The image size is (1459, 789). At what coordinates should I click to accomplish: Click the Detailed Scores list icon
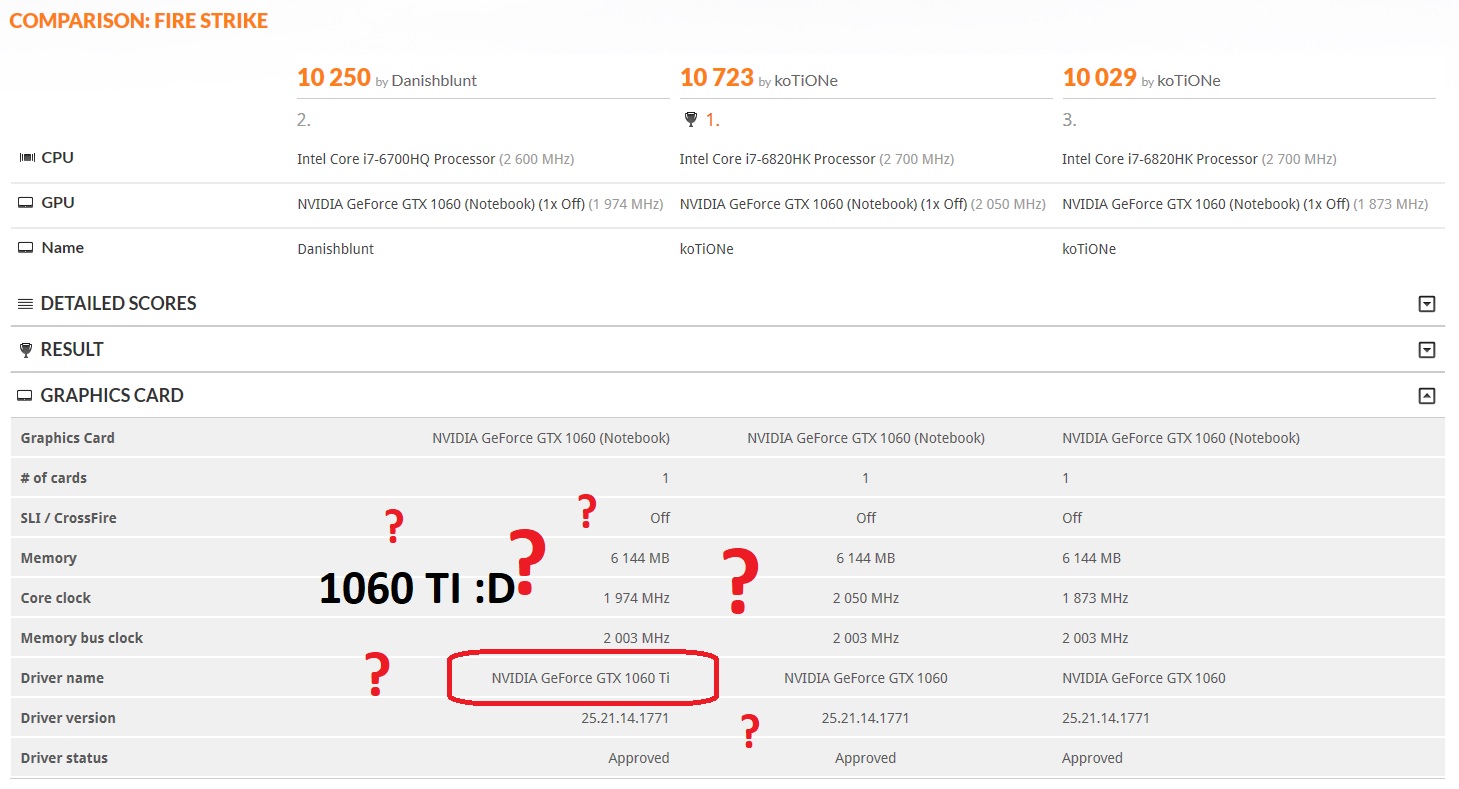26,304
